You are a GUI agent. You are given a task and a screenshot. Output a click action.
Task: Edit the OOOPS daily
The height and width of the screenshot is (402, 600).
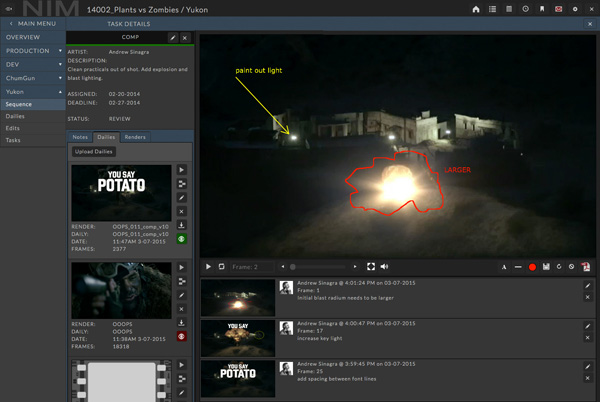182,295
